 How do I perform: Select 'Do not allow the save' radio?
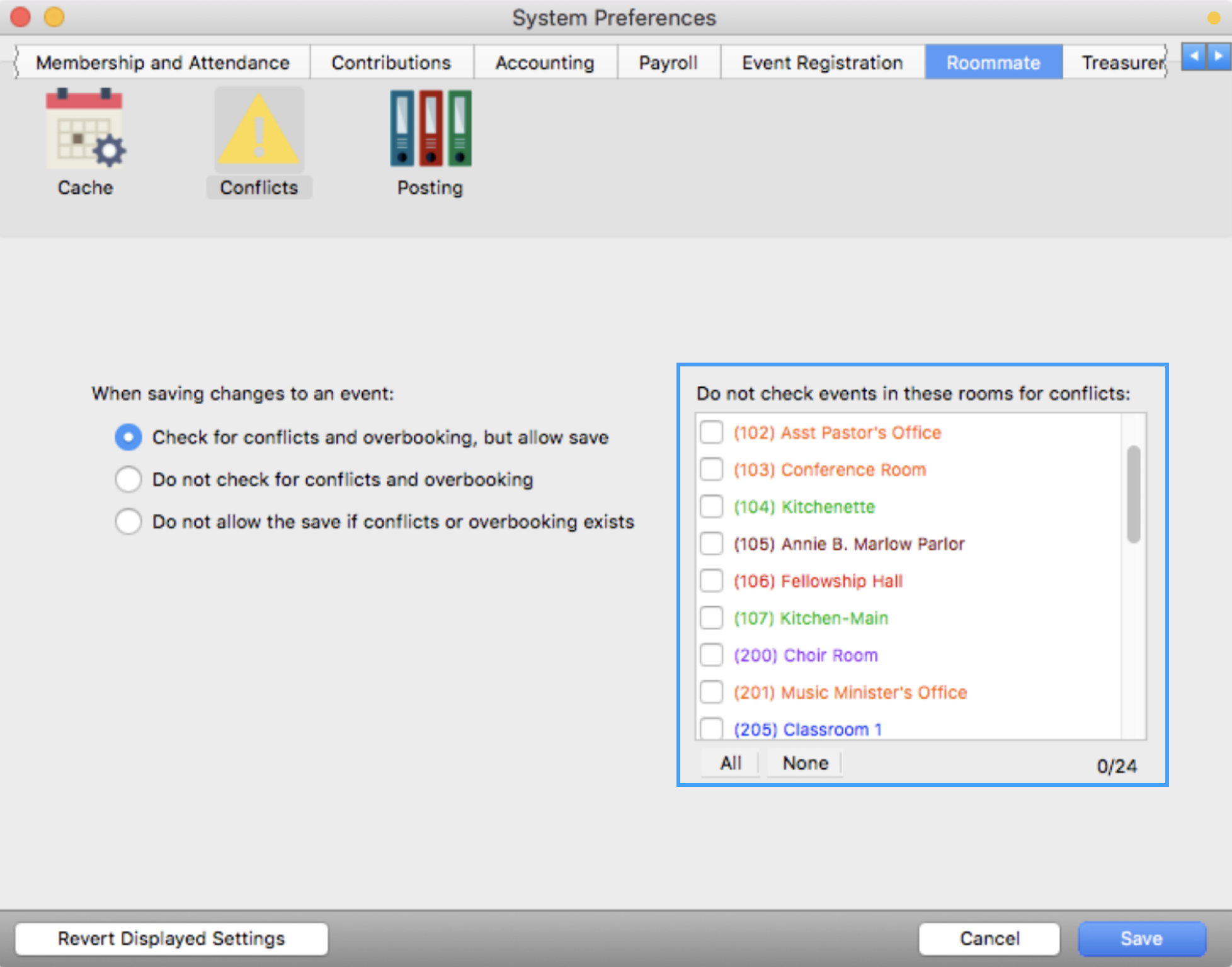tap(128, 521)
